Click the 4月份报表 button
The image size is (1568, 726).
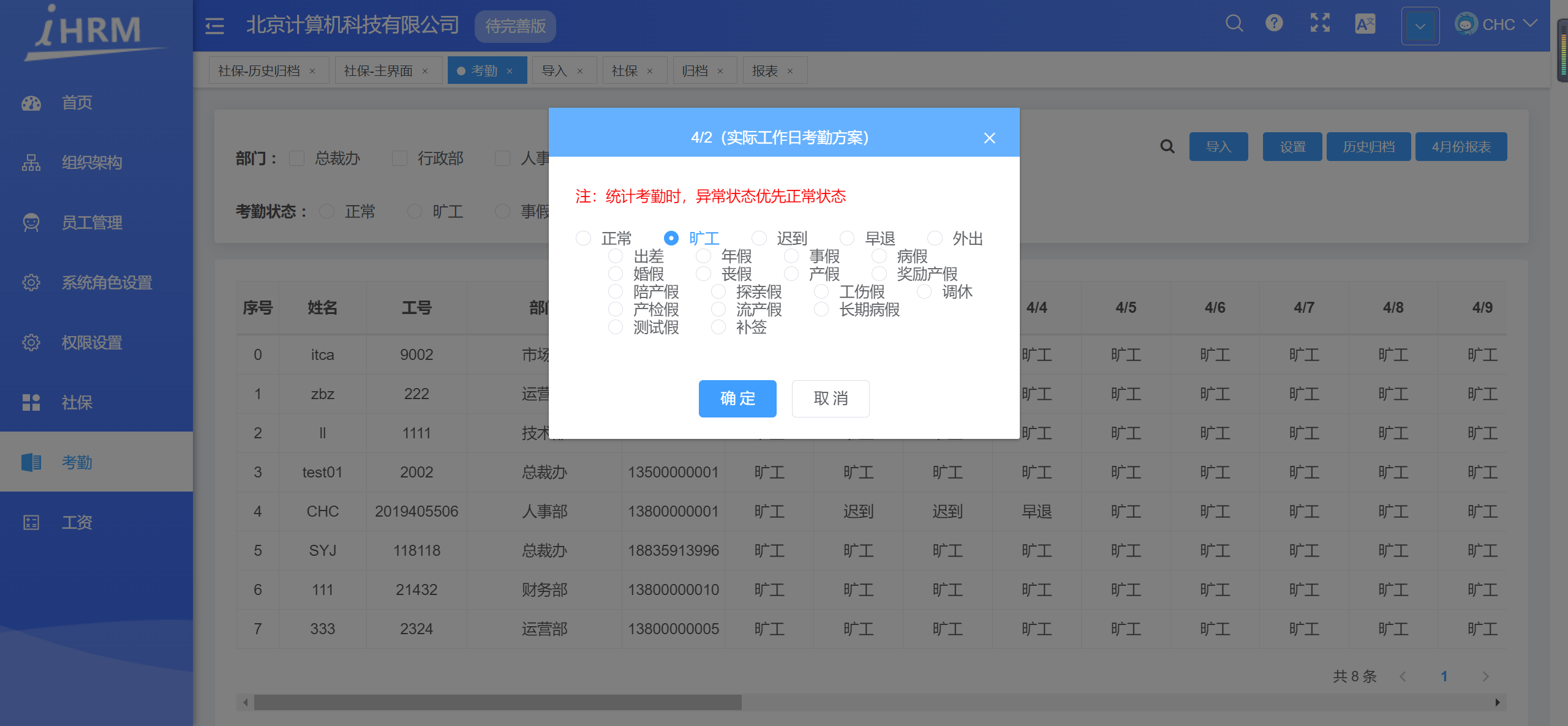1461,147
